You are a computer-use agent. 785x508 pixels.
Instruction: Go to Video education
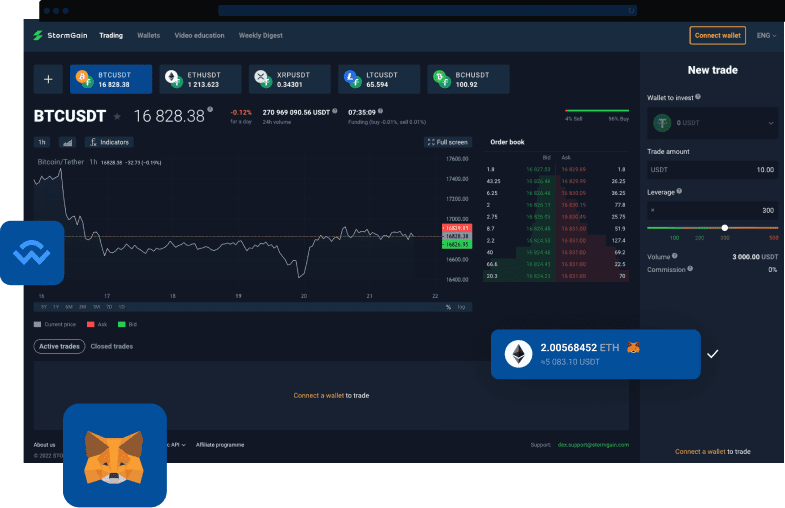[x=199, y=36]
